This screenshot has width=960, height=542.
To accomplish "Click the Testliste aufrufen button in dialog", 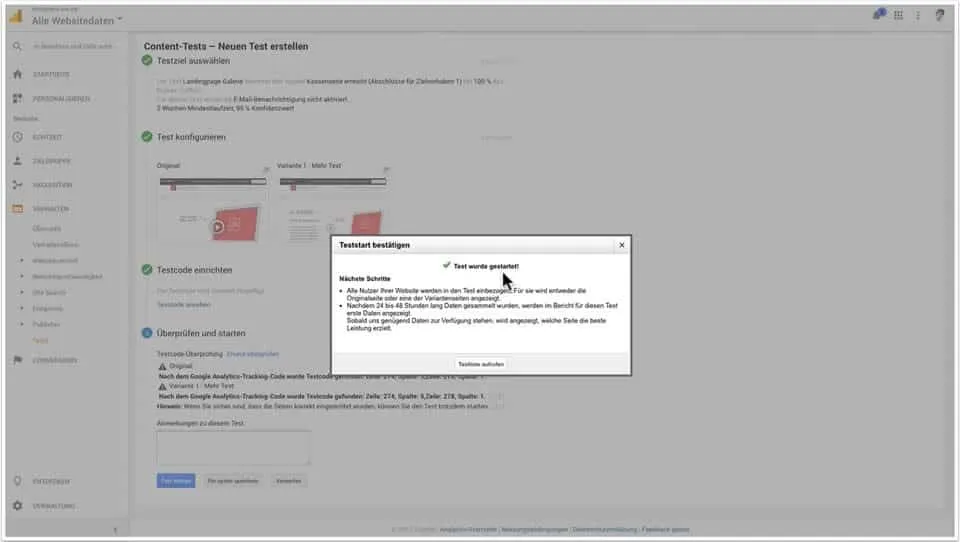I will click(x=481, y=364).
